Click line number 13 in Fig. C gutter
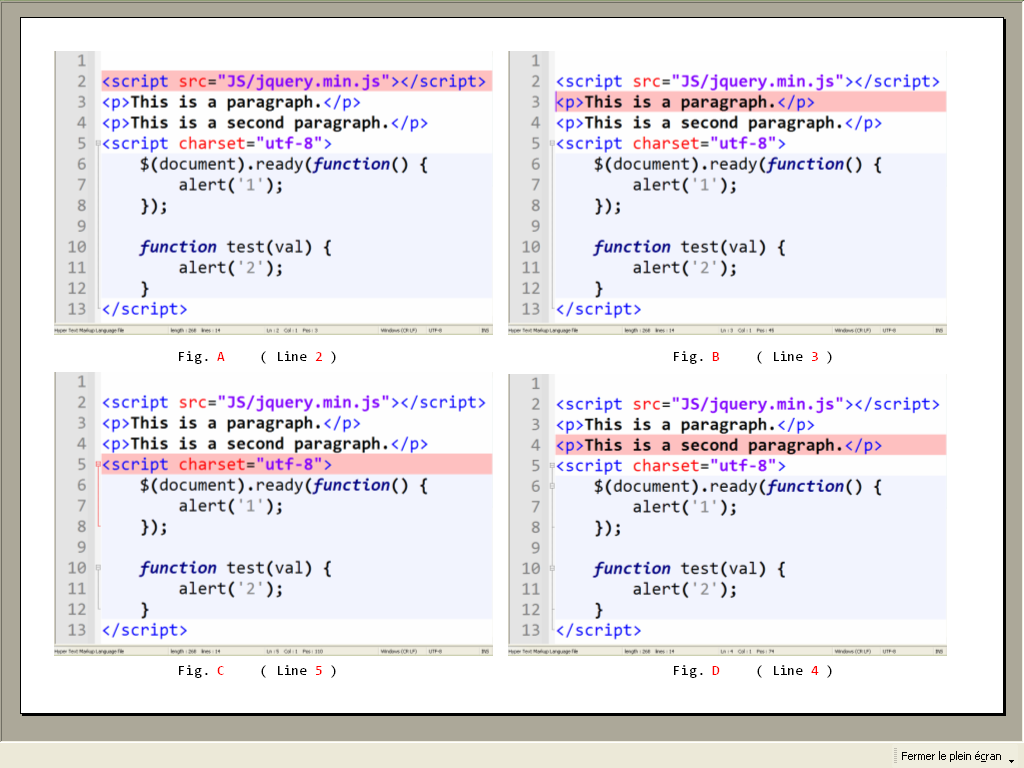Image resolution: width=1024 pixels, height=768 pixels. 76,630
